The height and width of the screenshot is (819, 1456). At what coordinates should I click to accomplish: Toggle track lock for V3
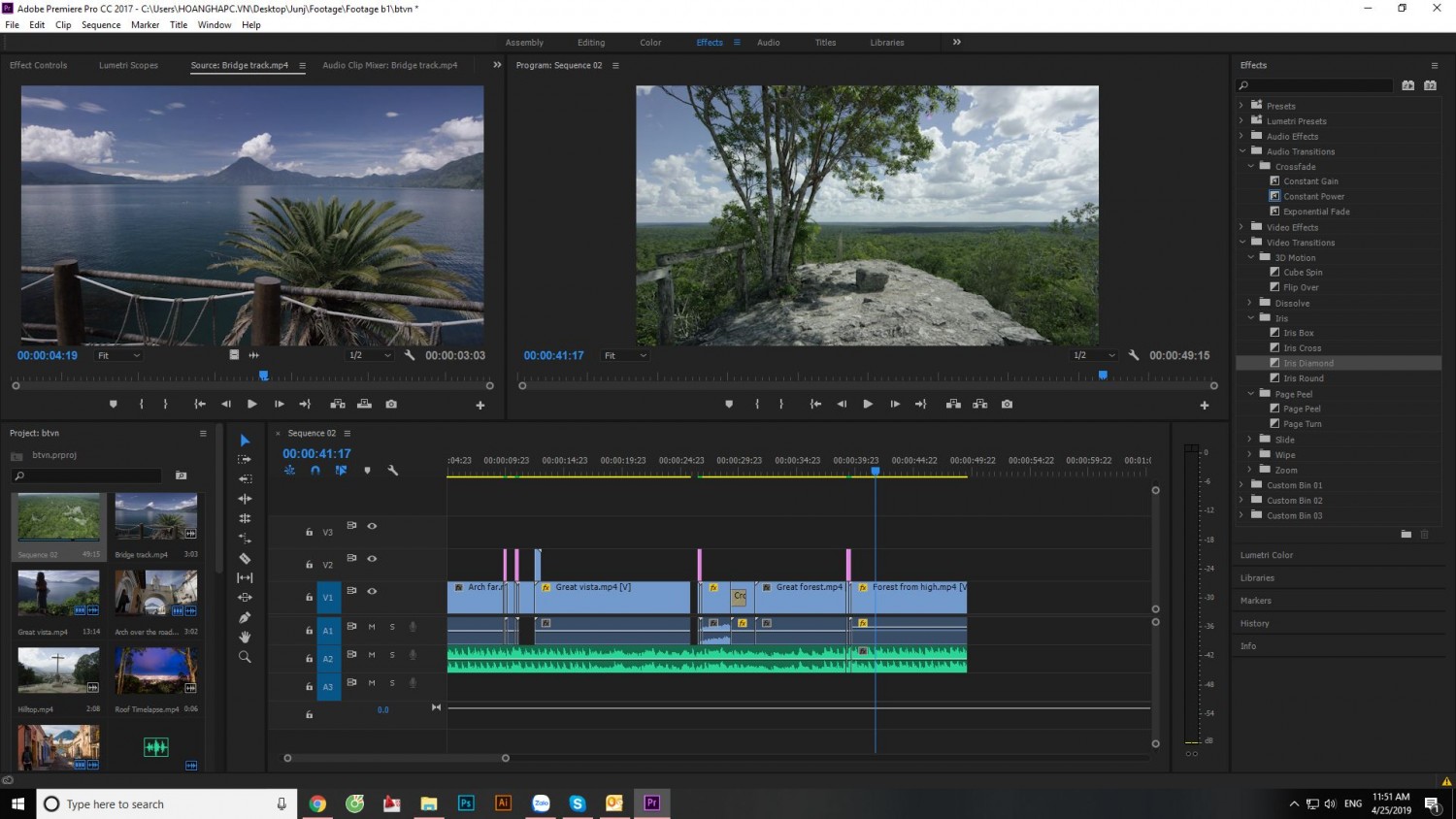(x=309, y=532)
